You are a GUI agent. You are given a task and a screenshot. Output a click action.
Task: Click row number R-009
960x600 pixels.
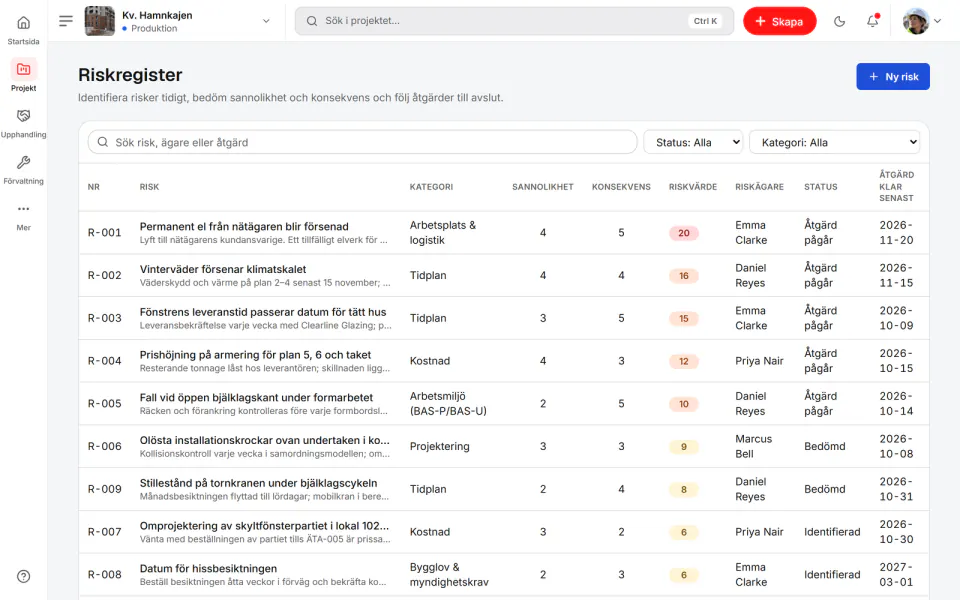tap(105, 490)
